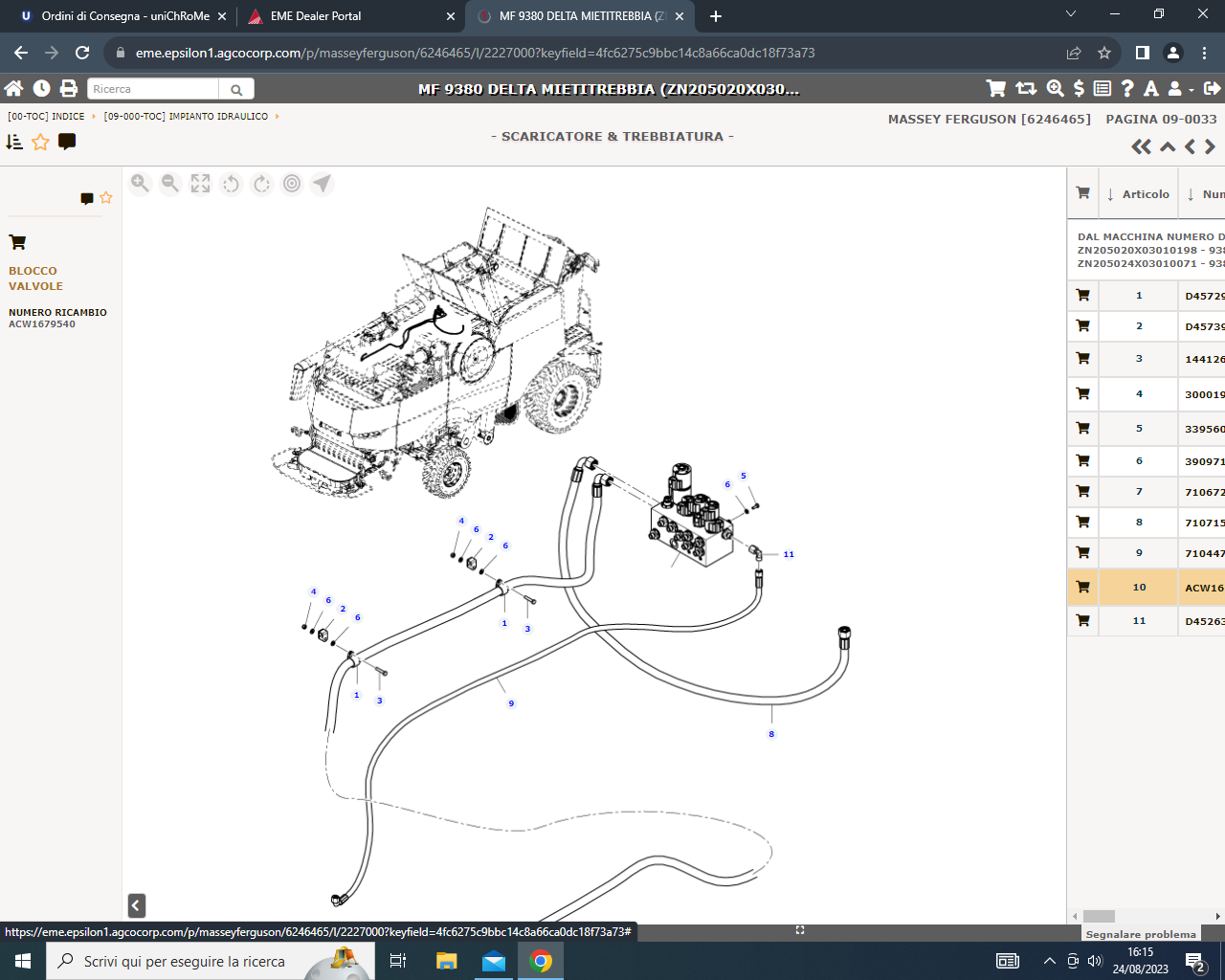Click the small comment icon in side panel
This screenshot has height=980, width=1225.
[87, 198]
